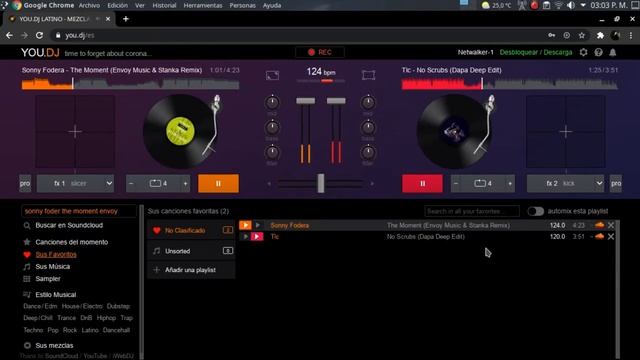This screenshot has width=640, height=360.
Task: Click the left deck pro button
Action: tap(25, 183)
